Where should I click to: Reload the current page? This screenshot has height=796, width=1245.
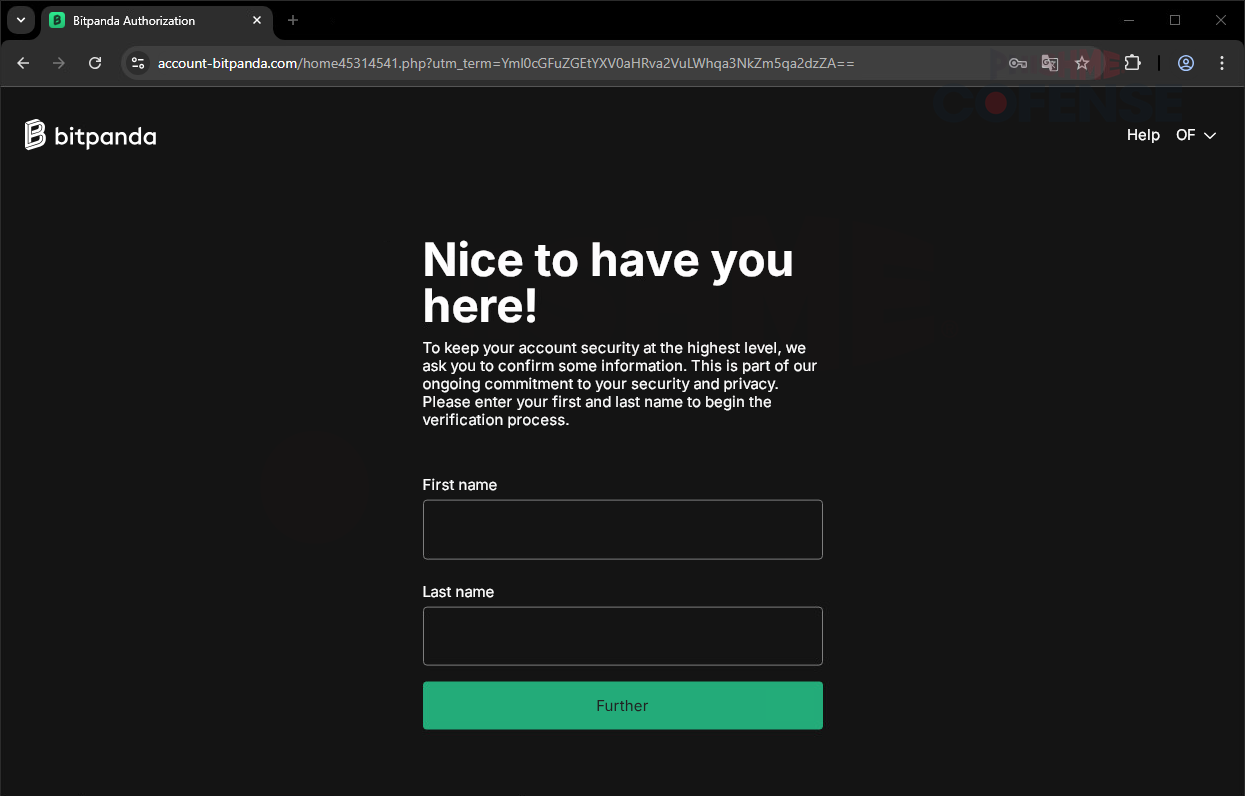point(95,63)
